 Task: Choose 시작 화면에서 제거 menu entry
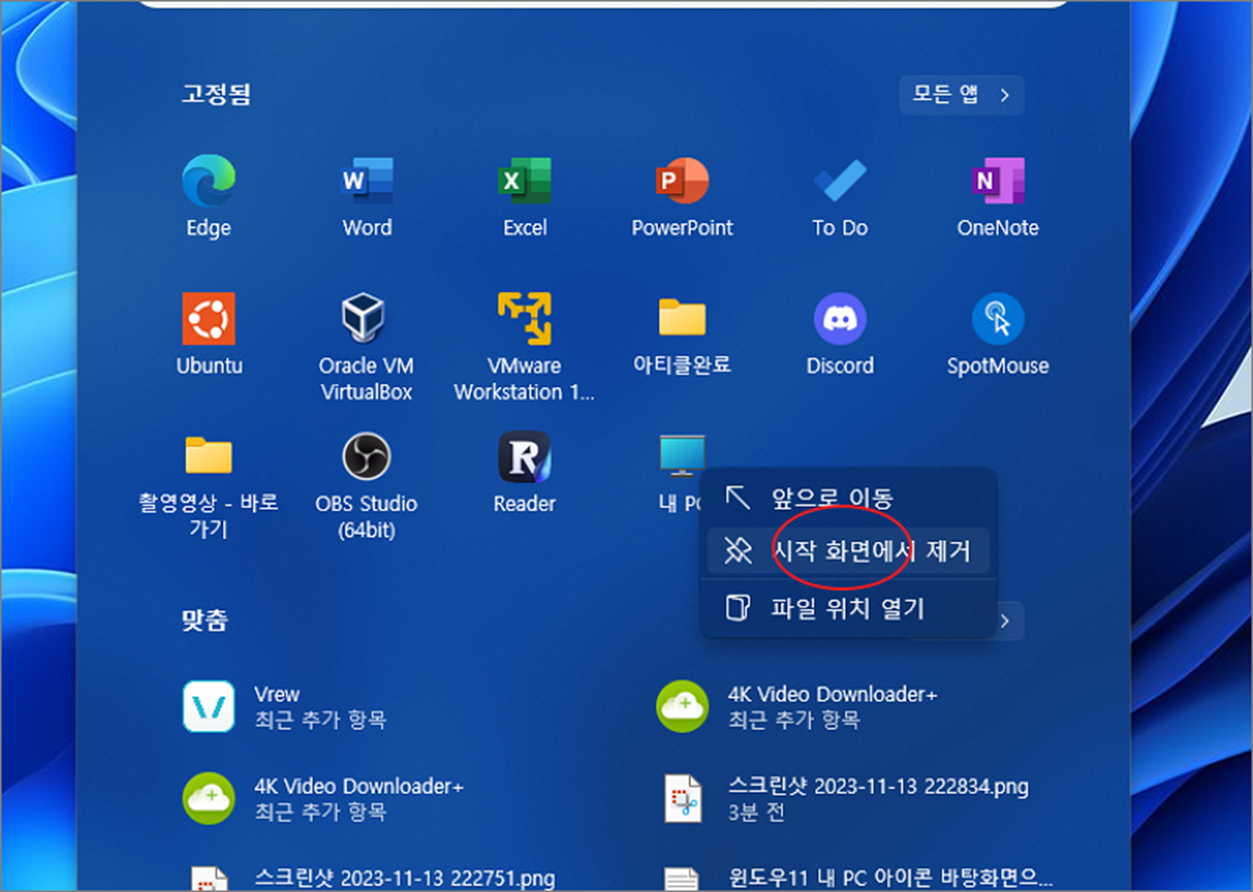coord(848,550)
